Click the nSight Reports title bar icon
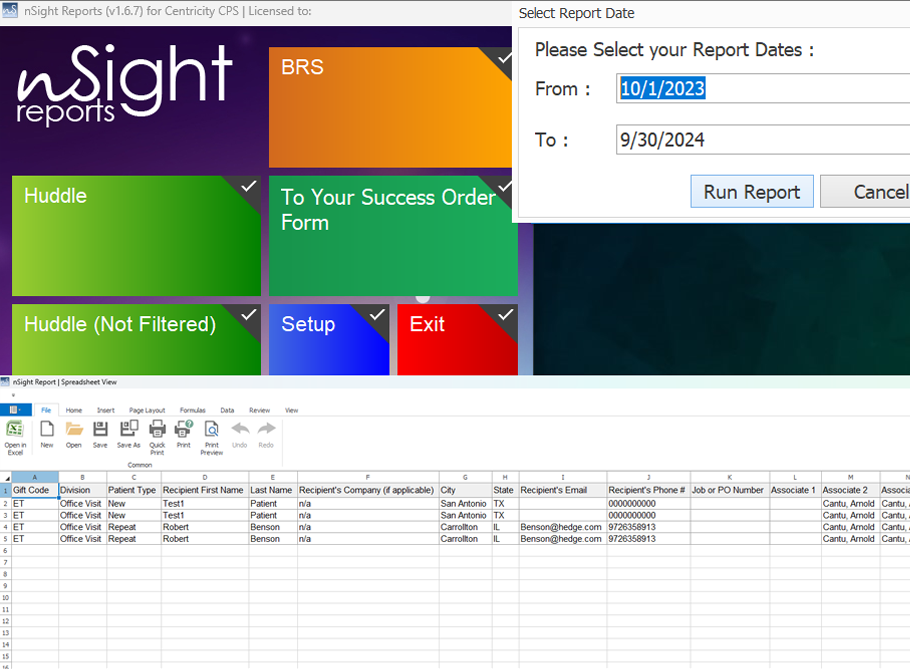The image size is (910, 669). (10, 10)
